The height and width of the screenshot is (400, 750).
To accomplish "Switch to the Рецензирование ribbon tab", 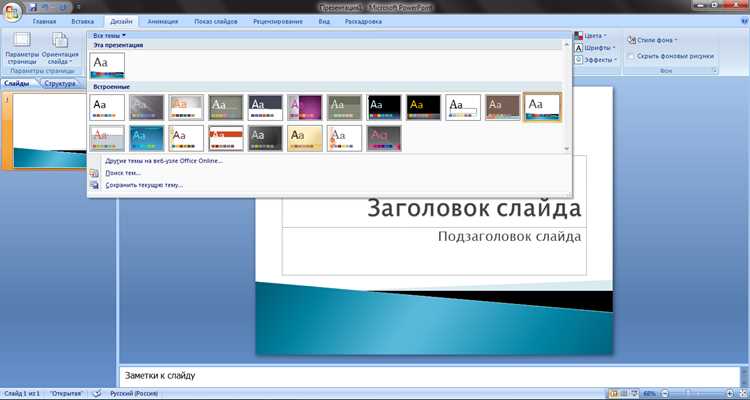I will (278, 22).
